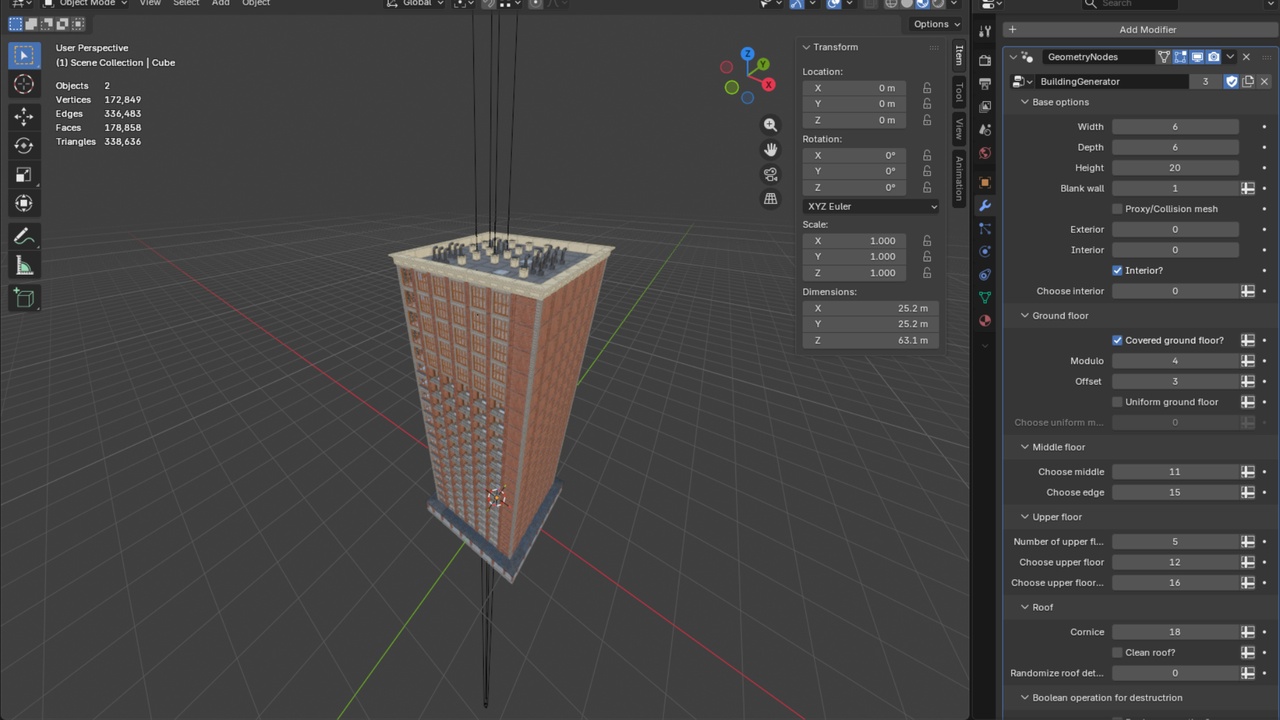Open Output properties tab

coord(985,84)
